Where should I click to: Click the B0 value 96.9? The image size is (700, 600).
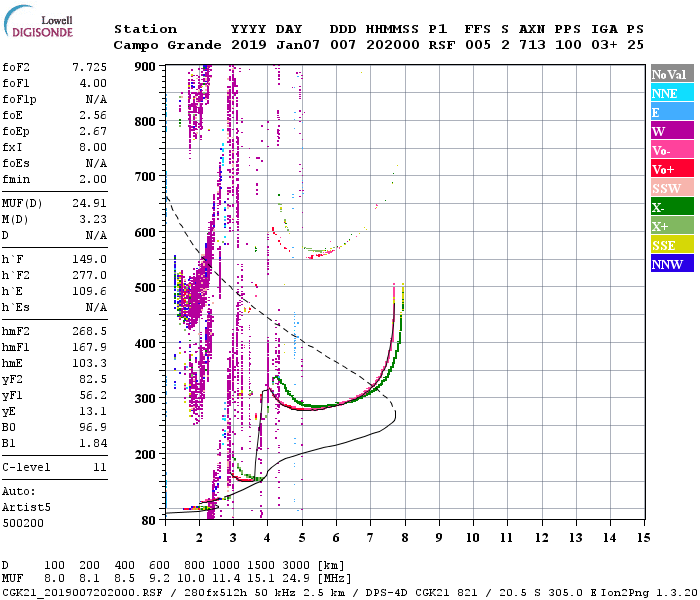[x=93, y=428]
